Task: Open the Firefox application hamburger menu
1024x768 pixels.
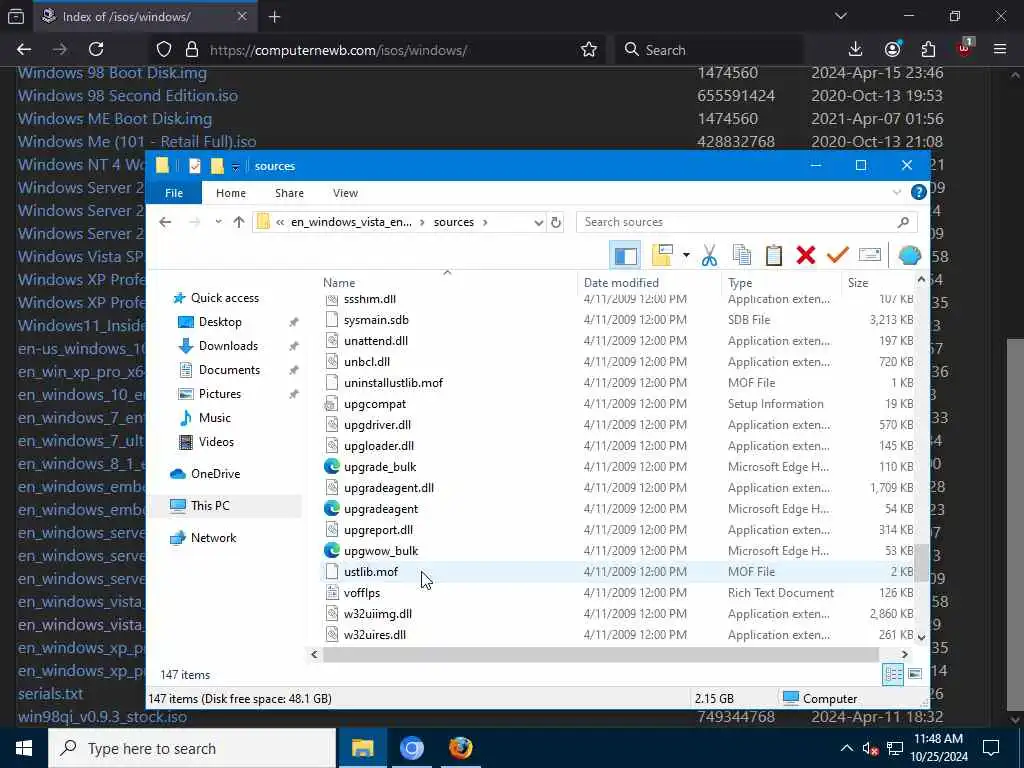Action: point(999,49)
